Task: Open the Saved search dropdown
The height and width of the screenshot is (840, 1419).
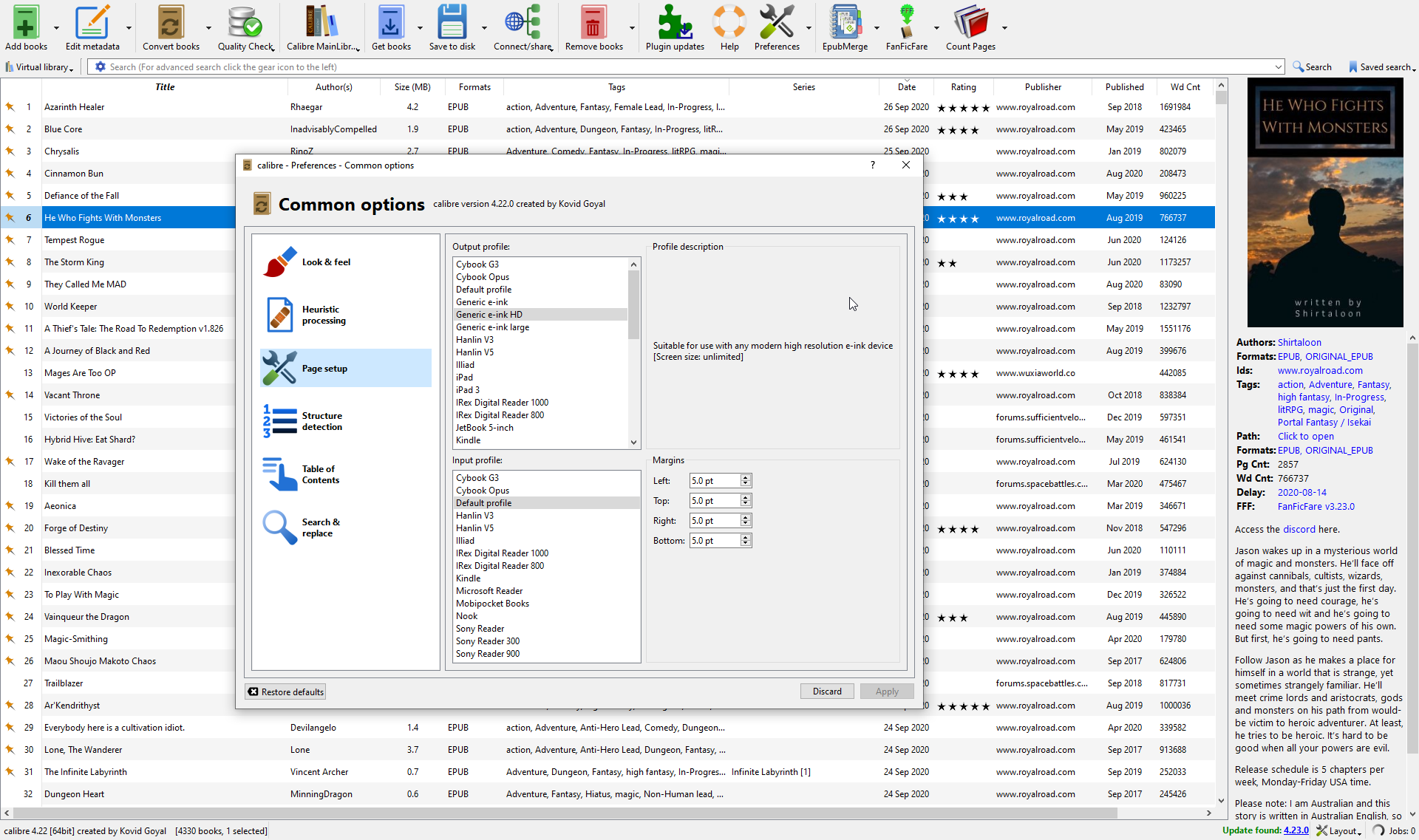Action: pyautogui.click(x=1381, y=67)
